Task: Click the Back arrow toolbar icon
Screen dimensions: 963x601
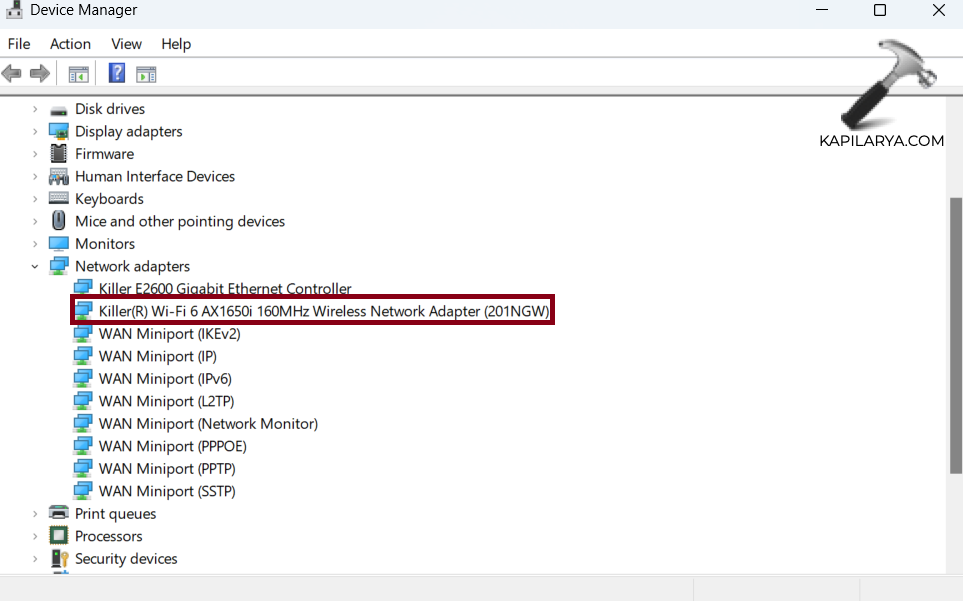Action: 12,74
